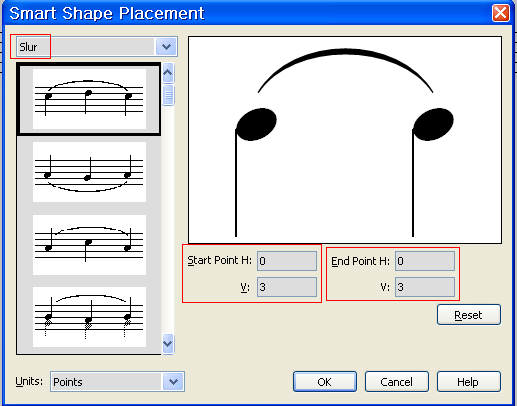
Task: Grab the placement list scrollbar thumb
Action: point(168,95)
